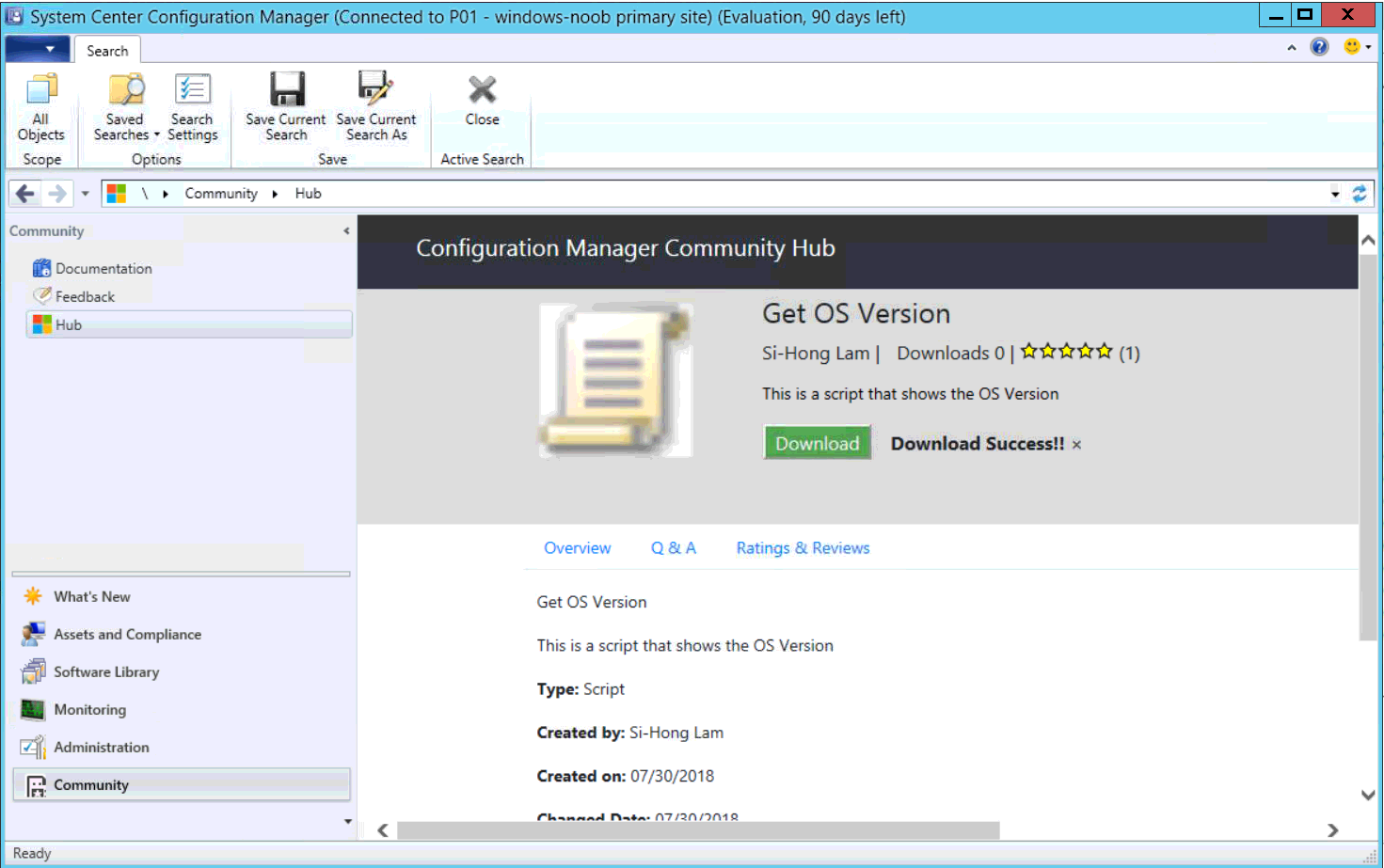Open Search Settings in the ribbon
The height and width of the screenshot is (868, 1384).
coord(192,107)
